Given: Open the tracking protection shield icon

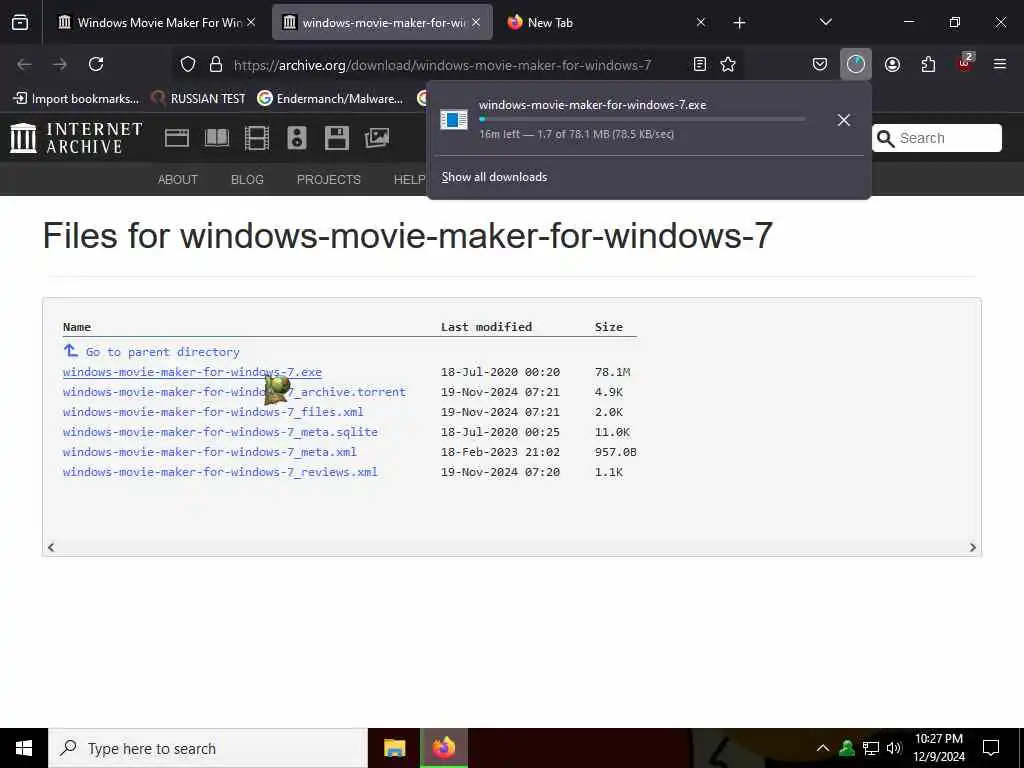Looking at the screenshot, I should 188,64.
